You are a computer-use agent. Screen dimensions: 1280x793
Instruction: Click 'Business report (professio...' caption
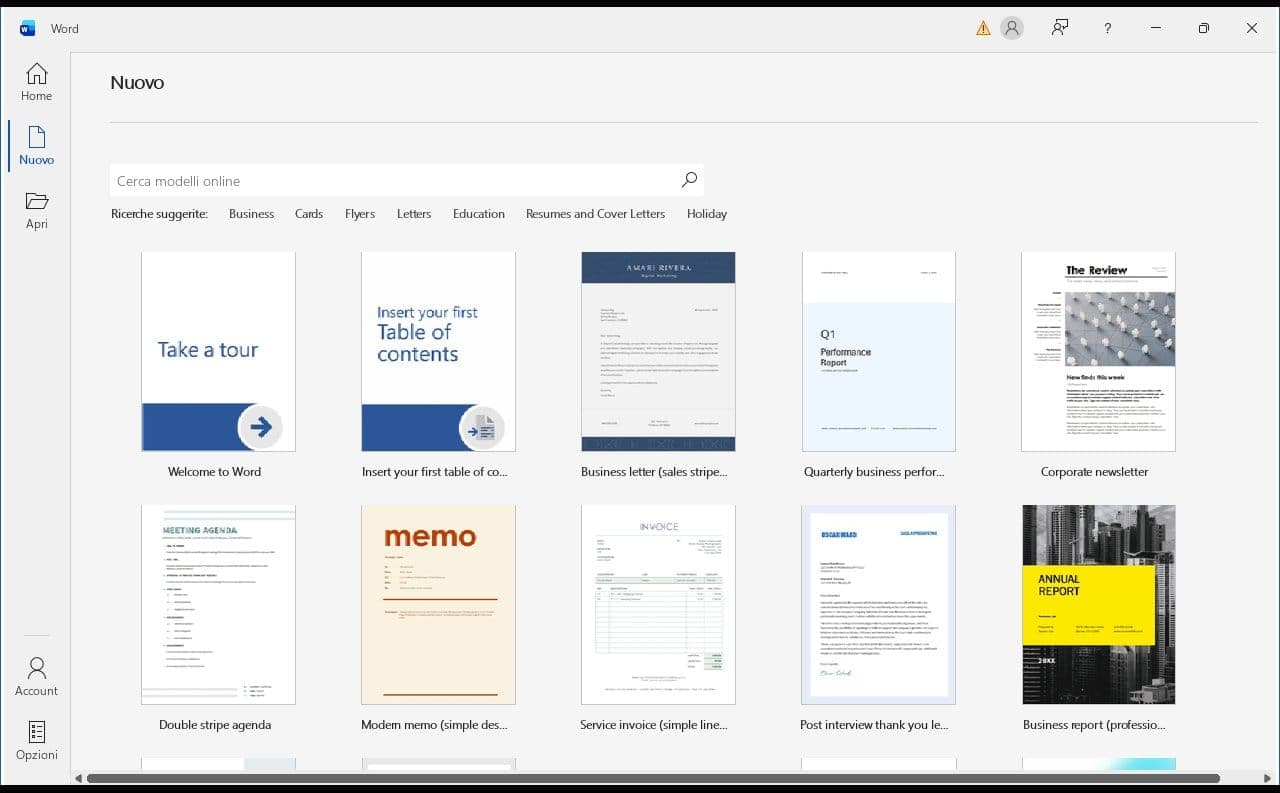(1094, 724)
